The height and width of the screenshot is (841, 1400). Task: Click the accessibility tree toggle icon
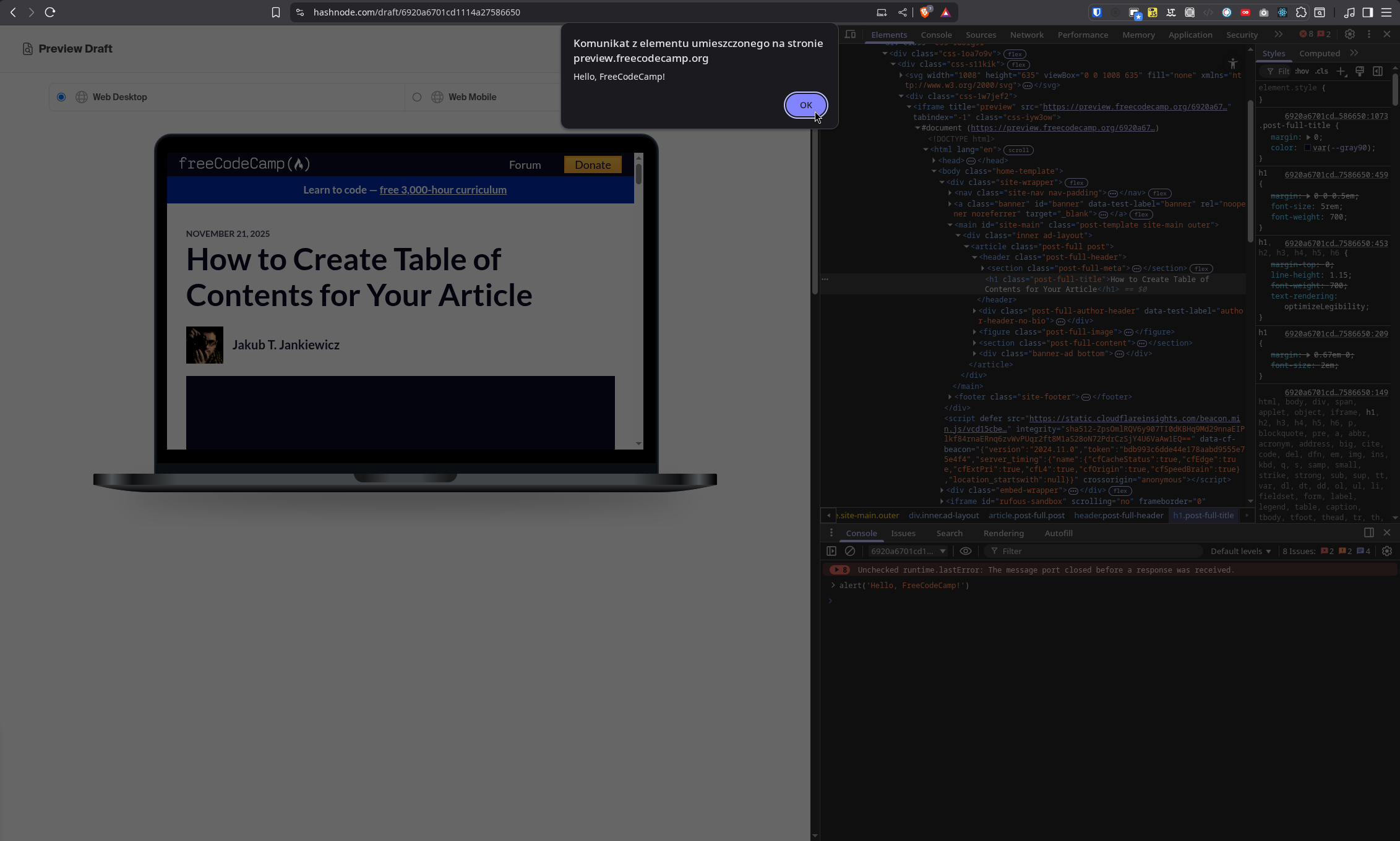pyautogui.click(x=1233, y=64)
